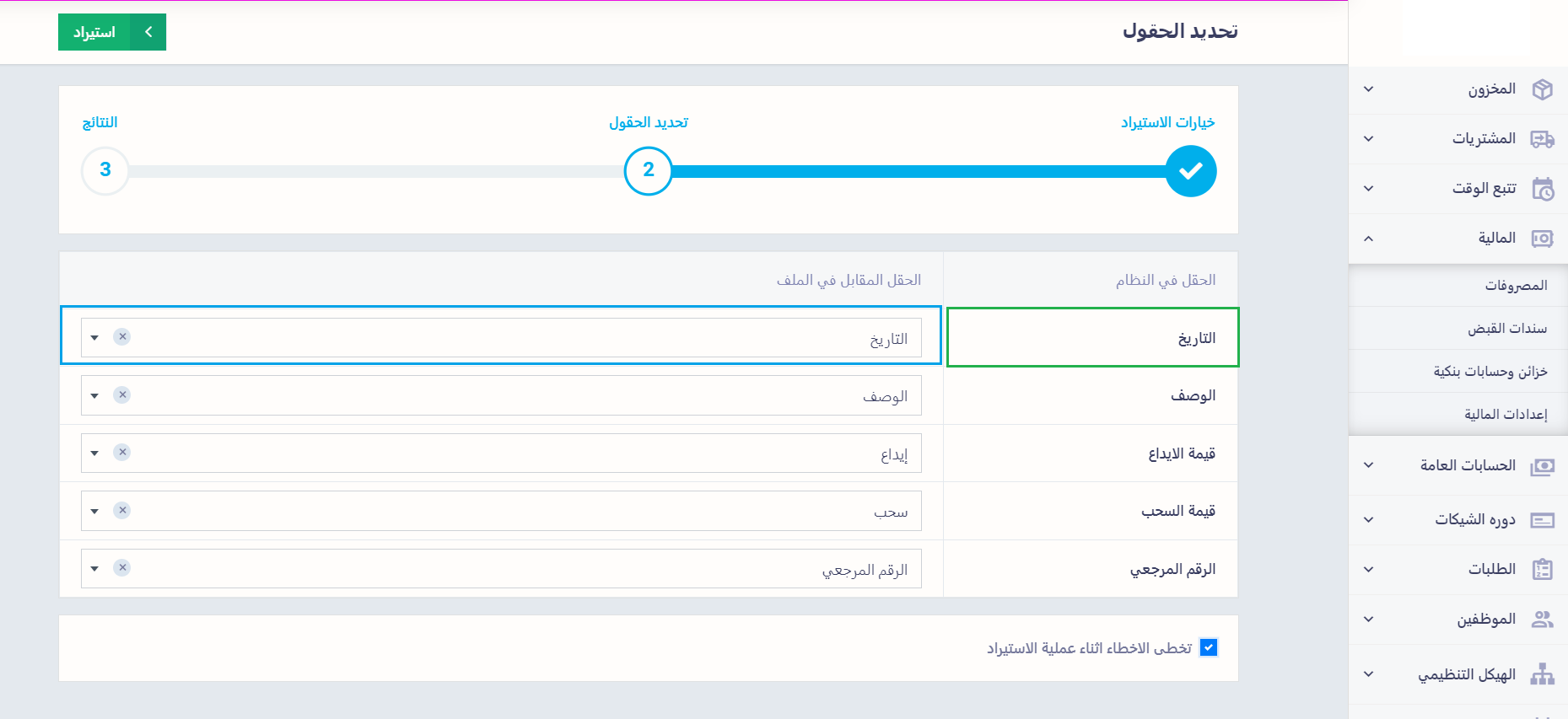Open the dropdown for the سحب mapping

pyautogui.click(x=94, y=511)
